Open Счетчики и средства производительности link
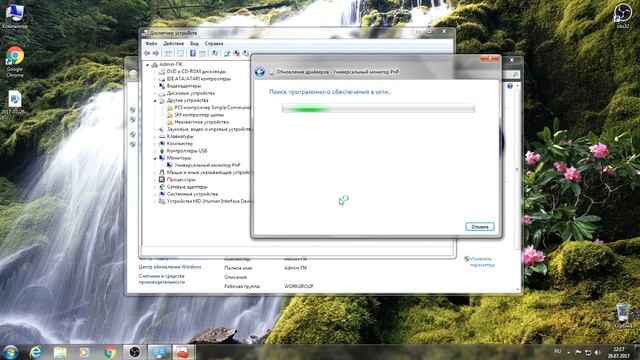This screenshot has height=360, width=640. (x=162, y=279)
